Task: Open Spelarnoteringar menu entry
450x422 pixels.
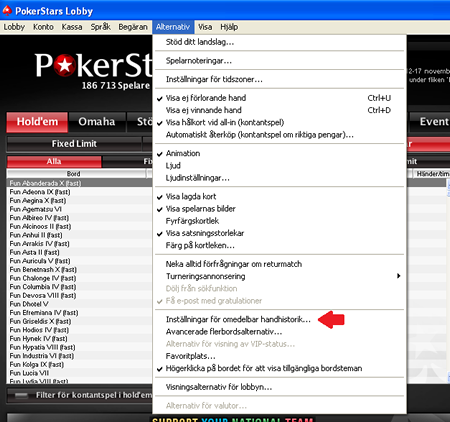Action: (x=279, y=61)
